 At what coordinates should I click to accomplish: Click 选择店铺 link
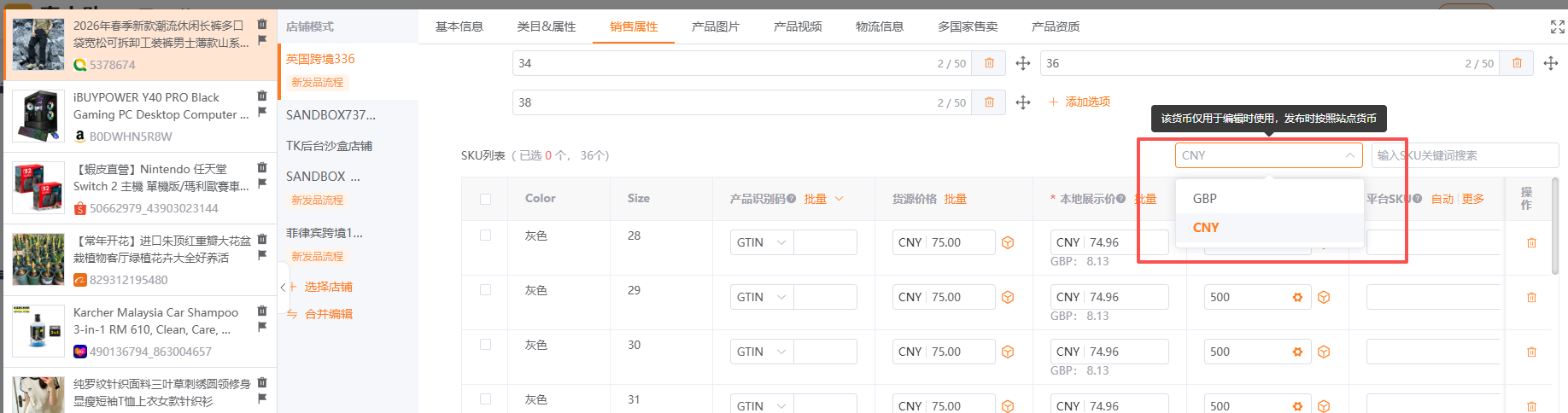pos(320,287)
